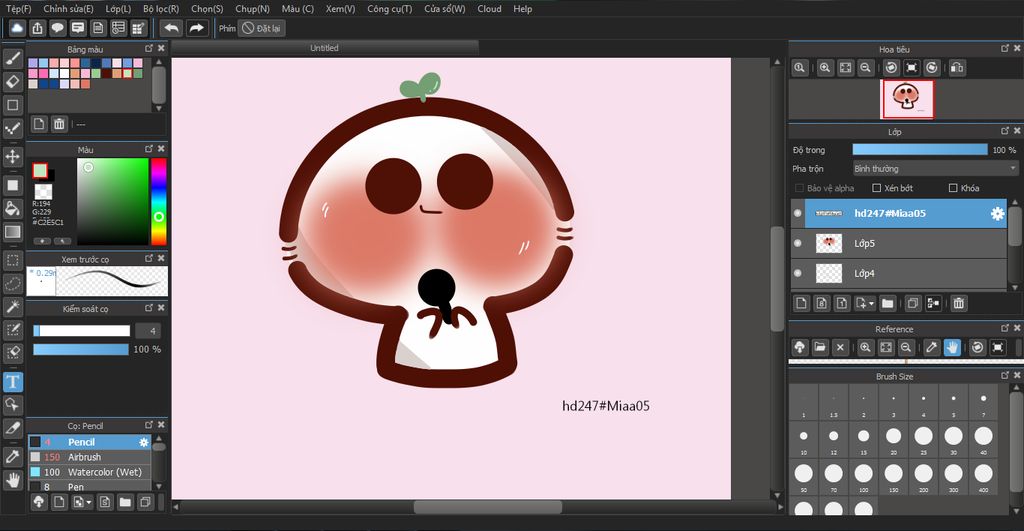
Task: Delete the layer with trash icon
Action: [x=959, y=303]
